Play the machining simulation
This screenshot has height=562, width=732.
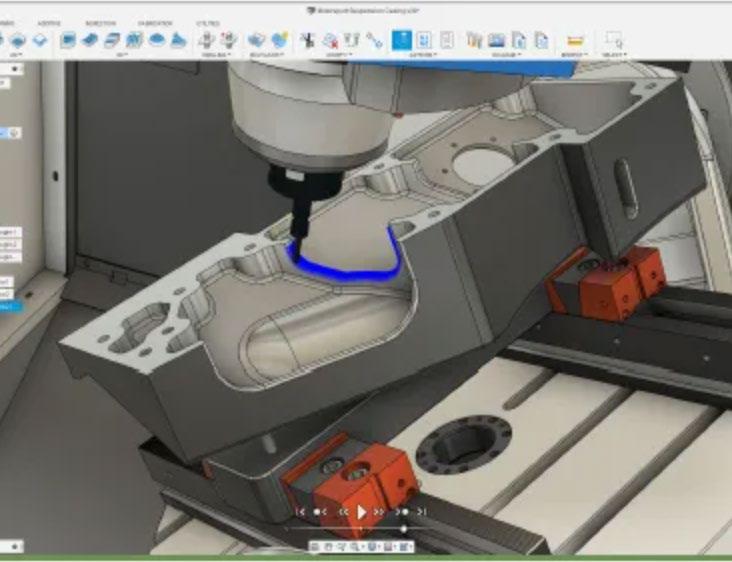(361, 512)
